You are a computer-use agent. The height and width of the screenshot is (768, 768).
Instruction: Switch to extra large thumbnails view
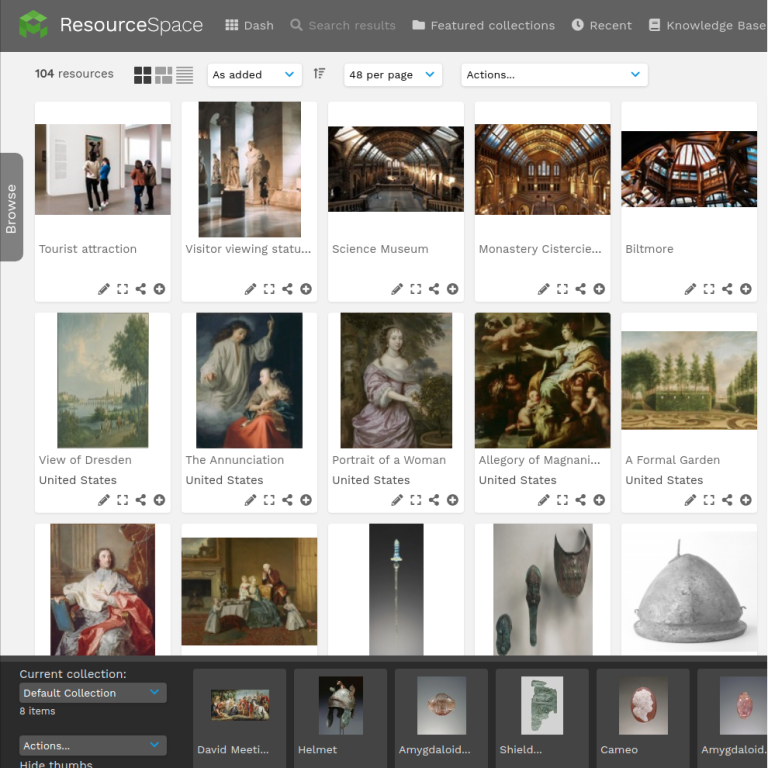pyautogui.click(x=164, y=75)
